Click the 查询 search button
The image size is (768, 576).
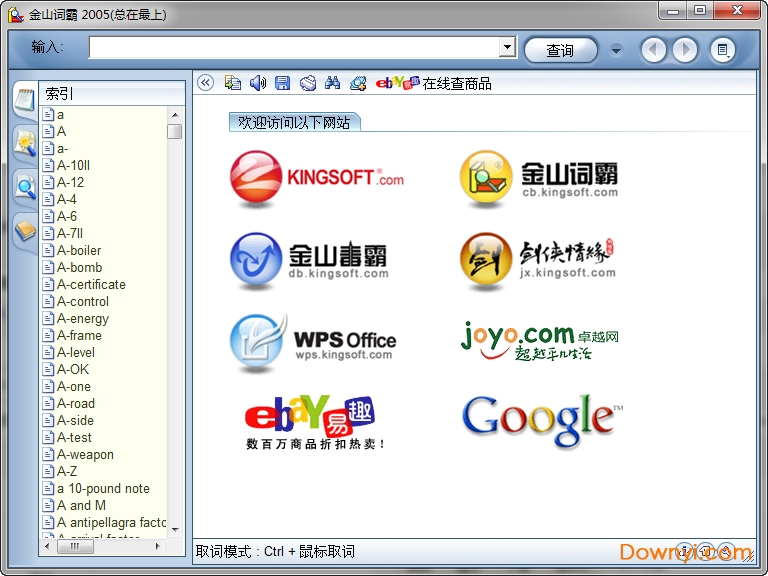[560, 49]
